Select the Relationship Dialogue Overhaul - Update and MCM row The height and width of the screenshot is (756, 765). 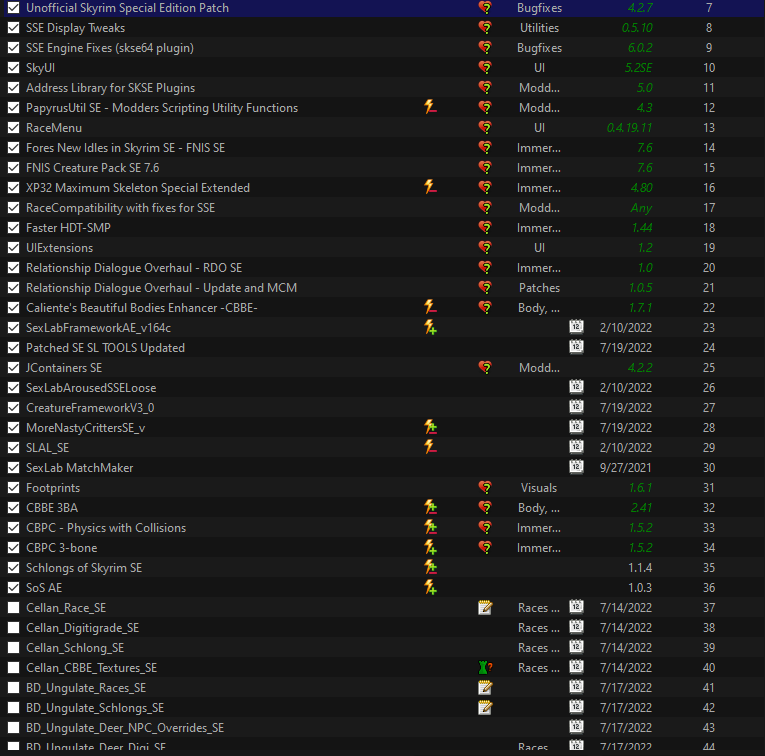382,288
